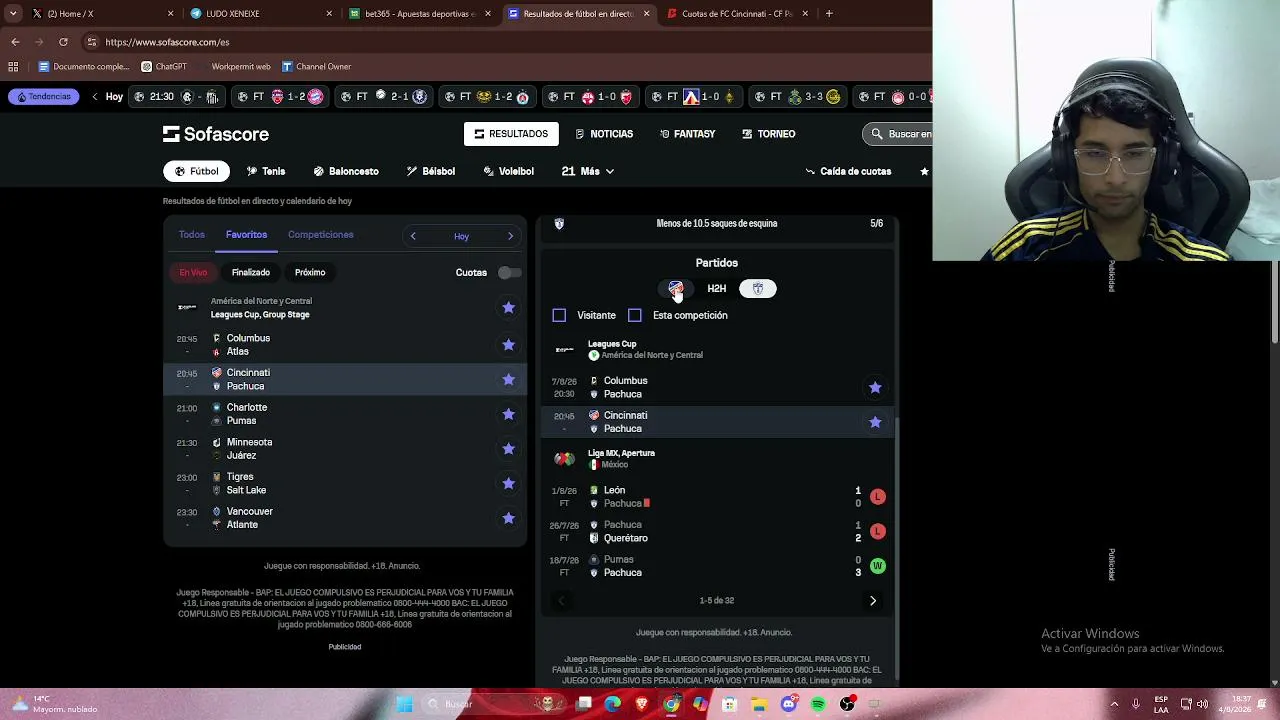Select H2H in Partidos filter

point(717,289)
